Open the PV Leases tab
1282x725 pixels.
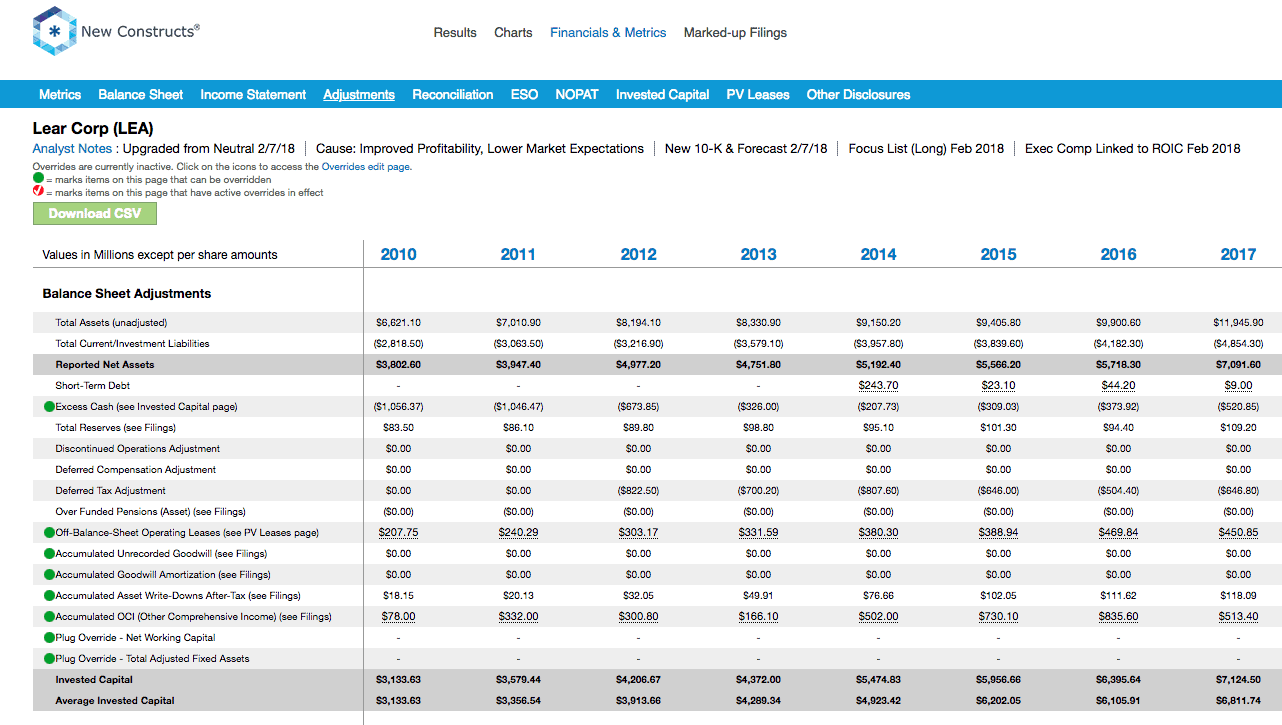[x=758, y=95]
